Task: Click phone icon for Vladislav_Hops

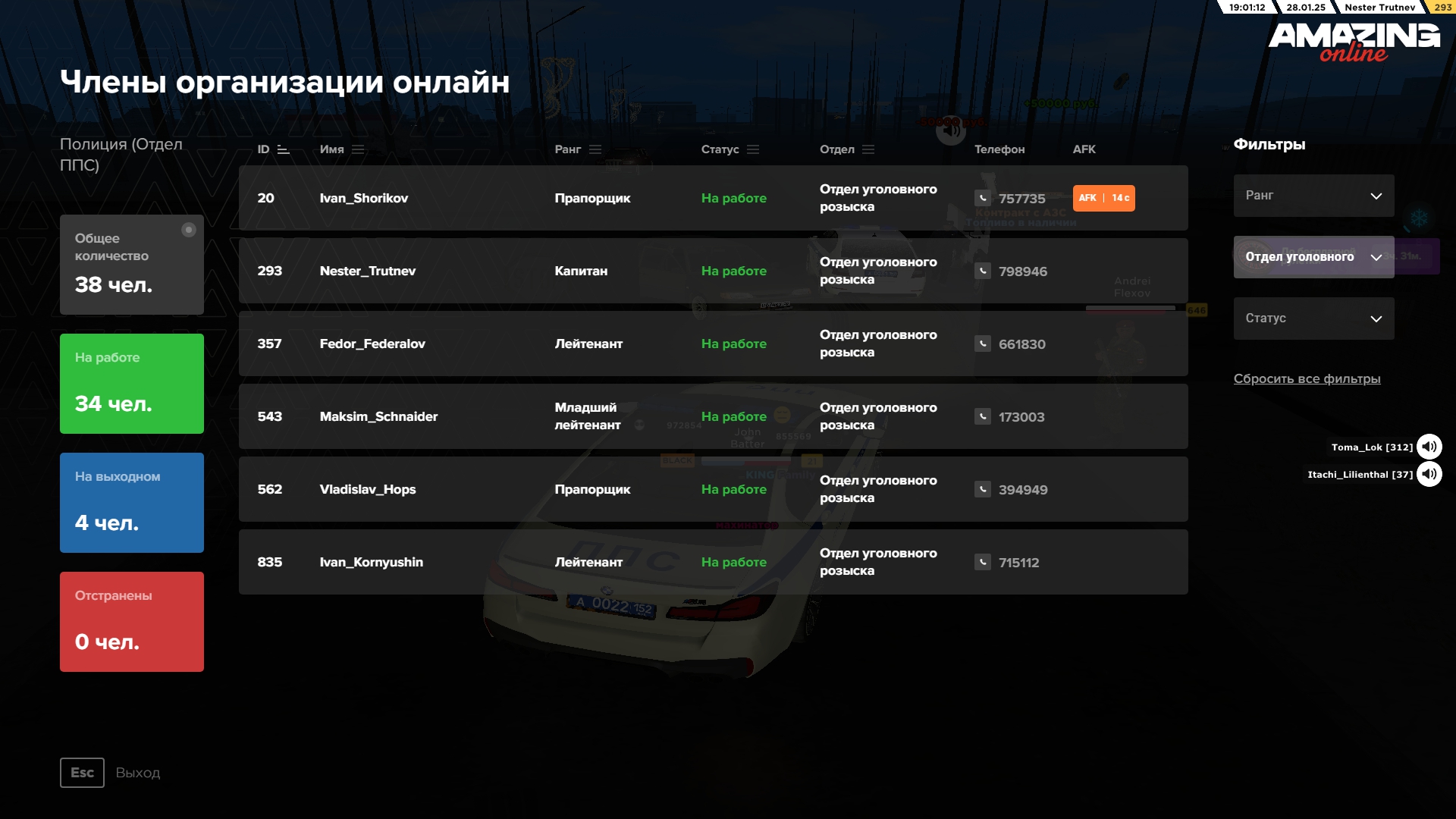Action: [x=982, y=489]
